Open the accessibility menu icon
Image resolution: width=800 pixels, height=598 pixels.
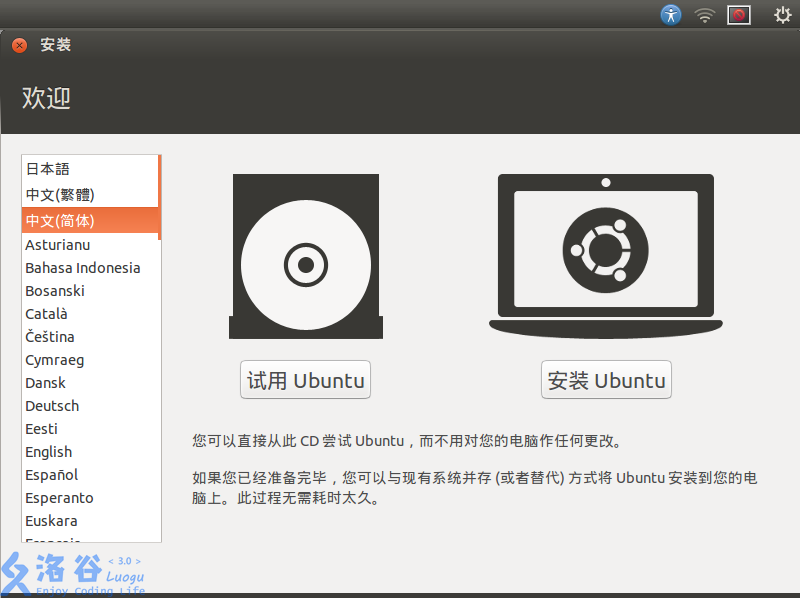click(670, 15)
